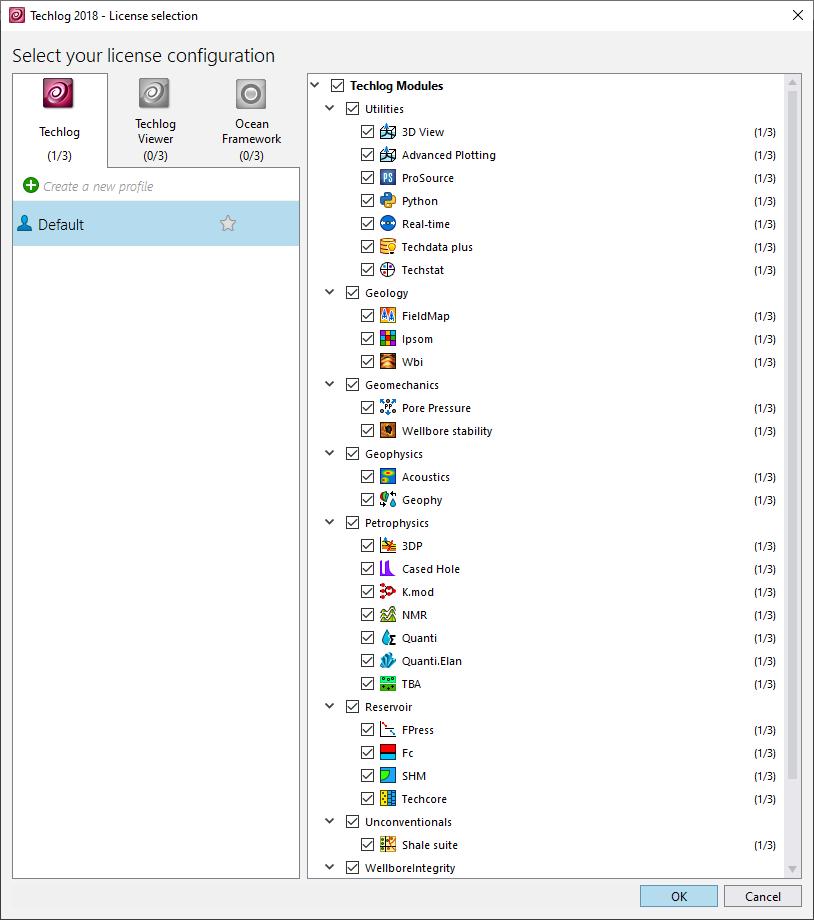Click the 3DP module icon
Viewport: 814px width, 920px height.
coord(387,546)
